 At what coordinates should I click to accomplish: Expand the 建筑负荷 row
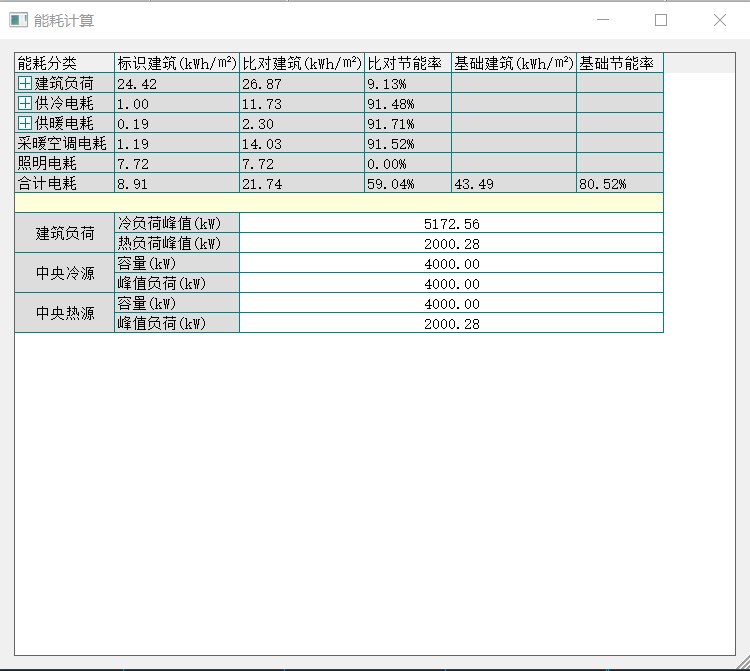25,84
